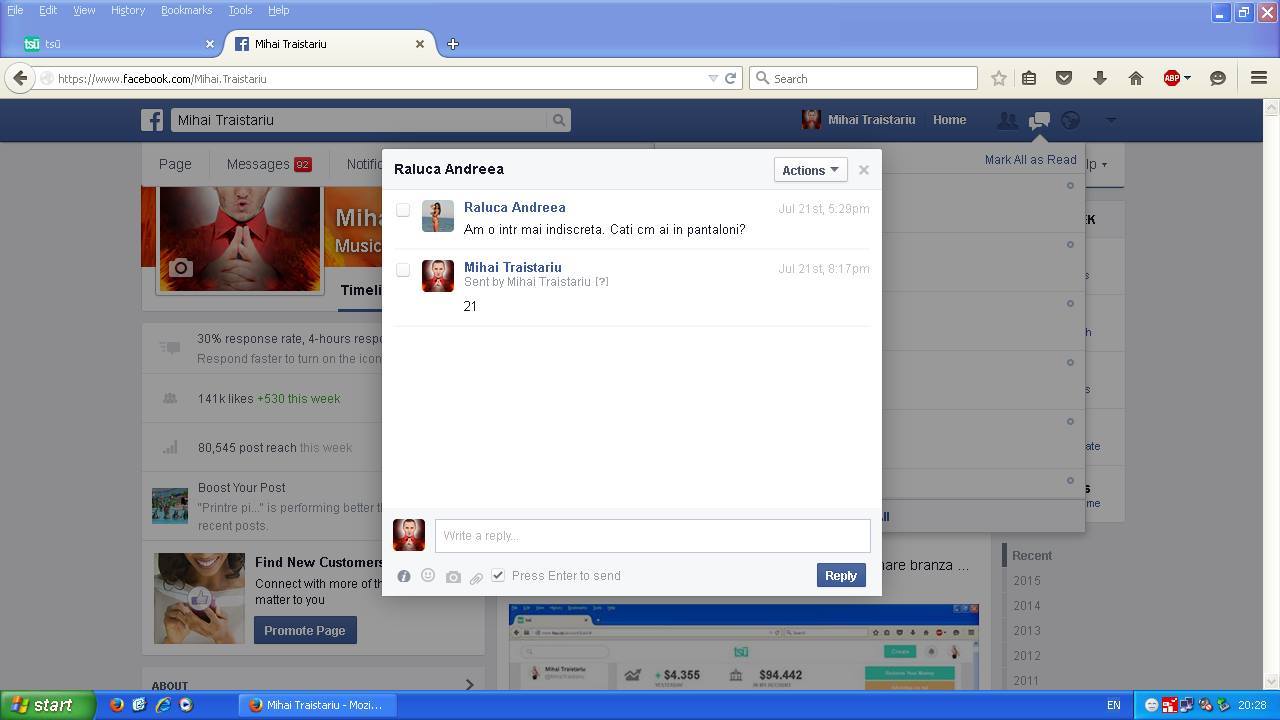Click the safely remove hardware tray icon

[x=1223, y=705]
